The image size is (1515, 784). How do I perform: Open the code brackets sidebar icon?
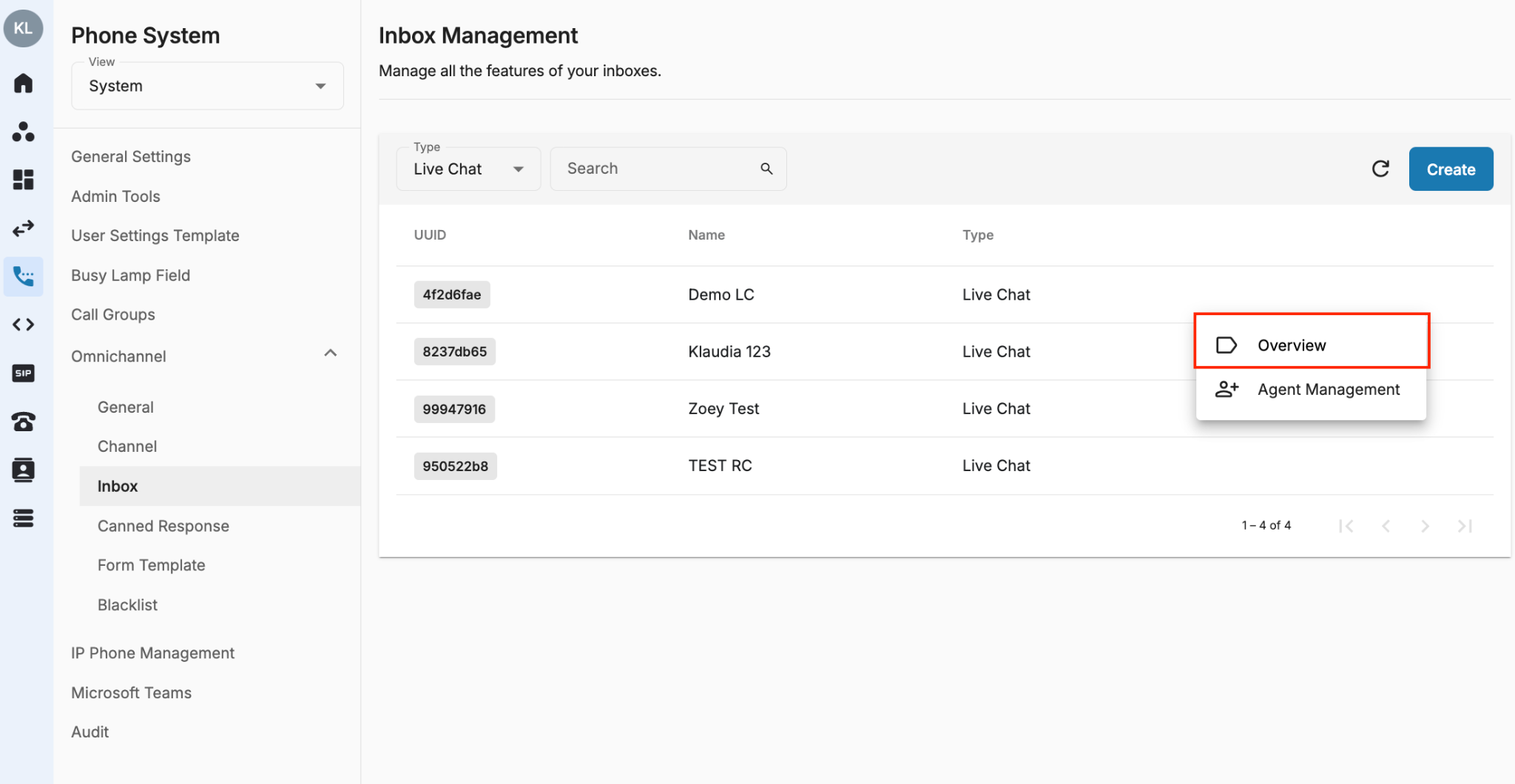pos(23,325)
